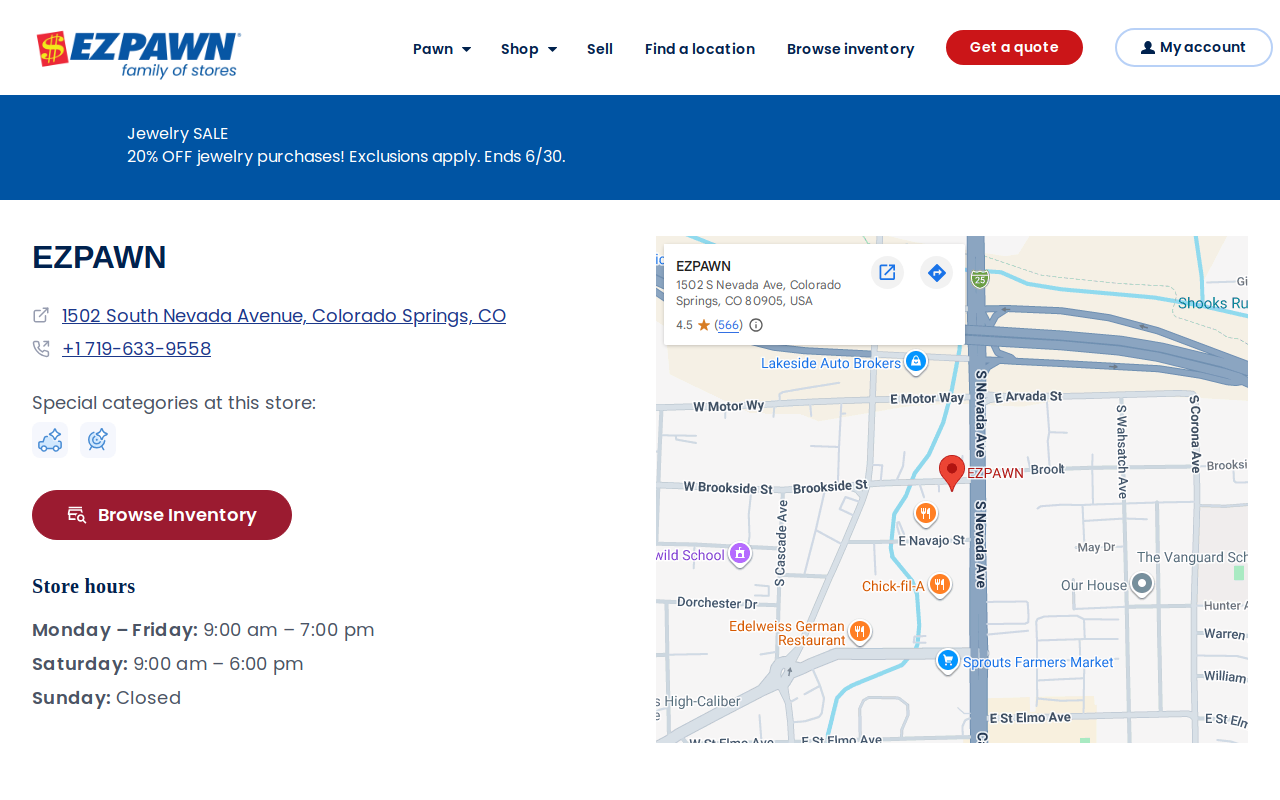Screen dimensions: 1280x800
Task: Click the Get a quote button
Action: point(1014,47)
